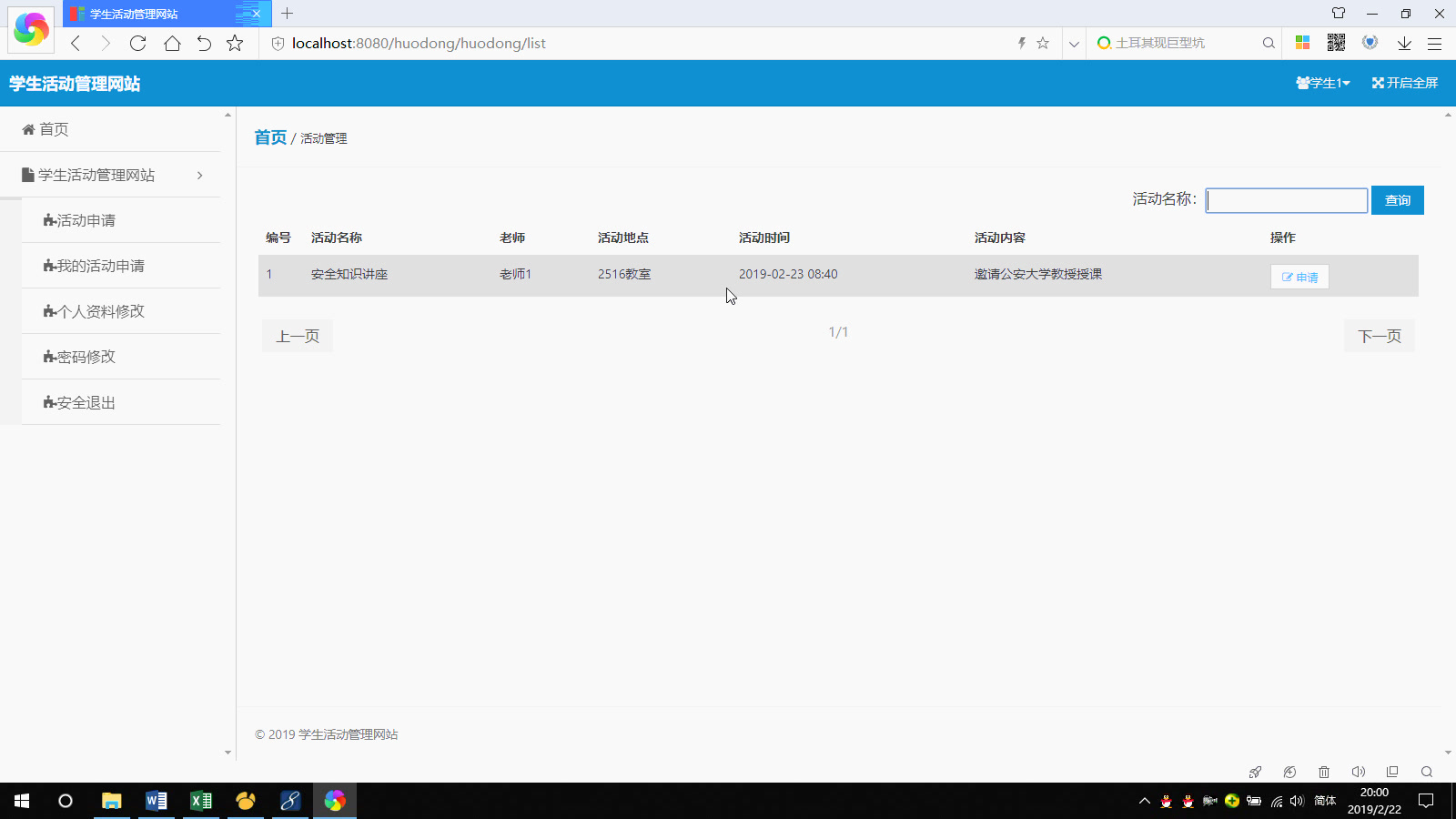1456x819 pixels.
Task: Open the 学生1 user dropdown
Action: coord(1323,83)
